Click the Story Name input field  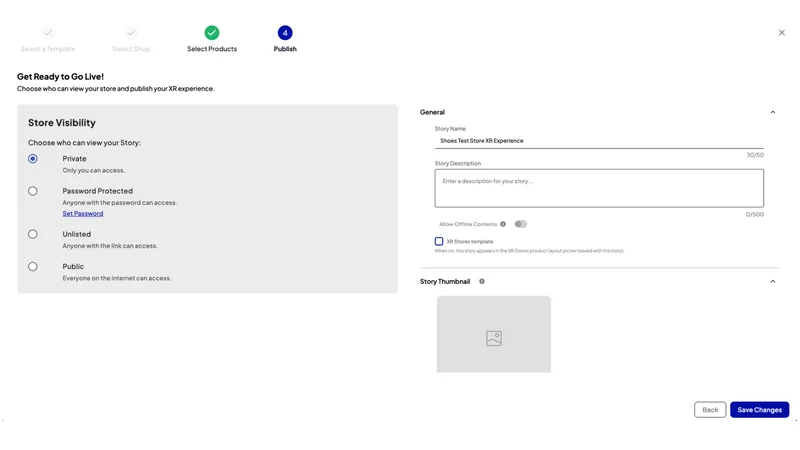click(599, 141)
